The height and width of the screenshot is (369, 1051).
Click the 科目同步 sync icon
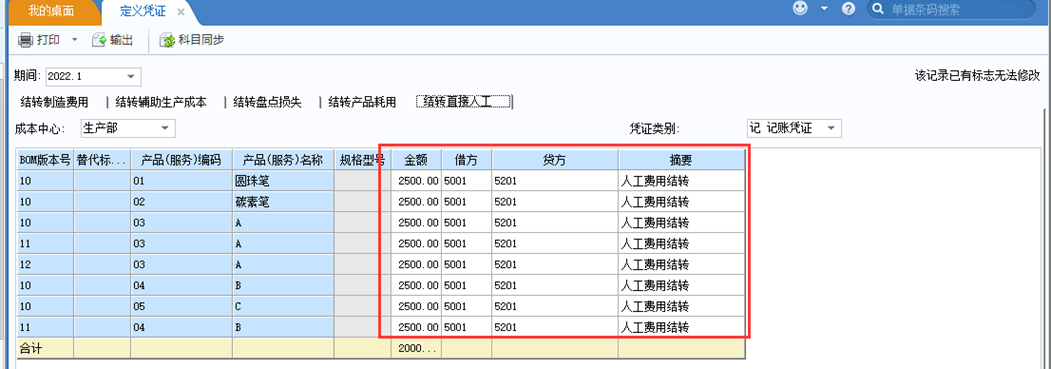click(167, 40)
